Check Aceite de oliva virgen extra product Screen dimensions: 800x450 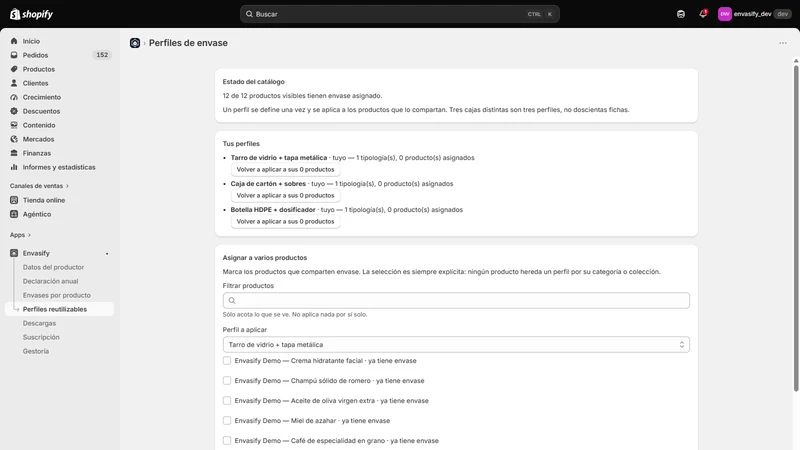[x=227, y=401]
